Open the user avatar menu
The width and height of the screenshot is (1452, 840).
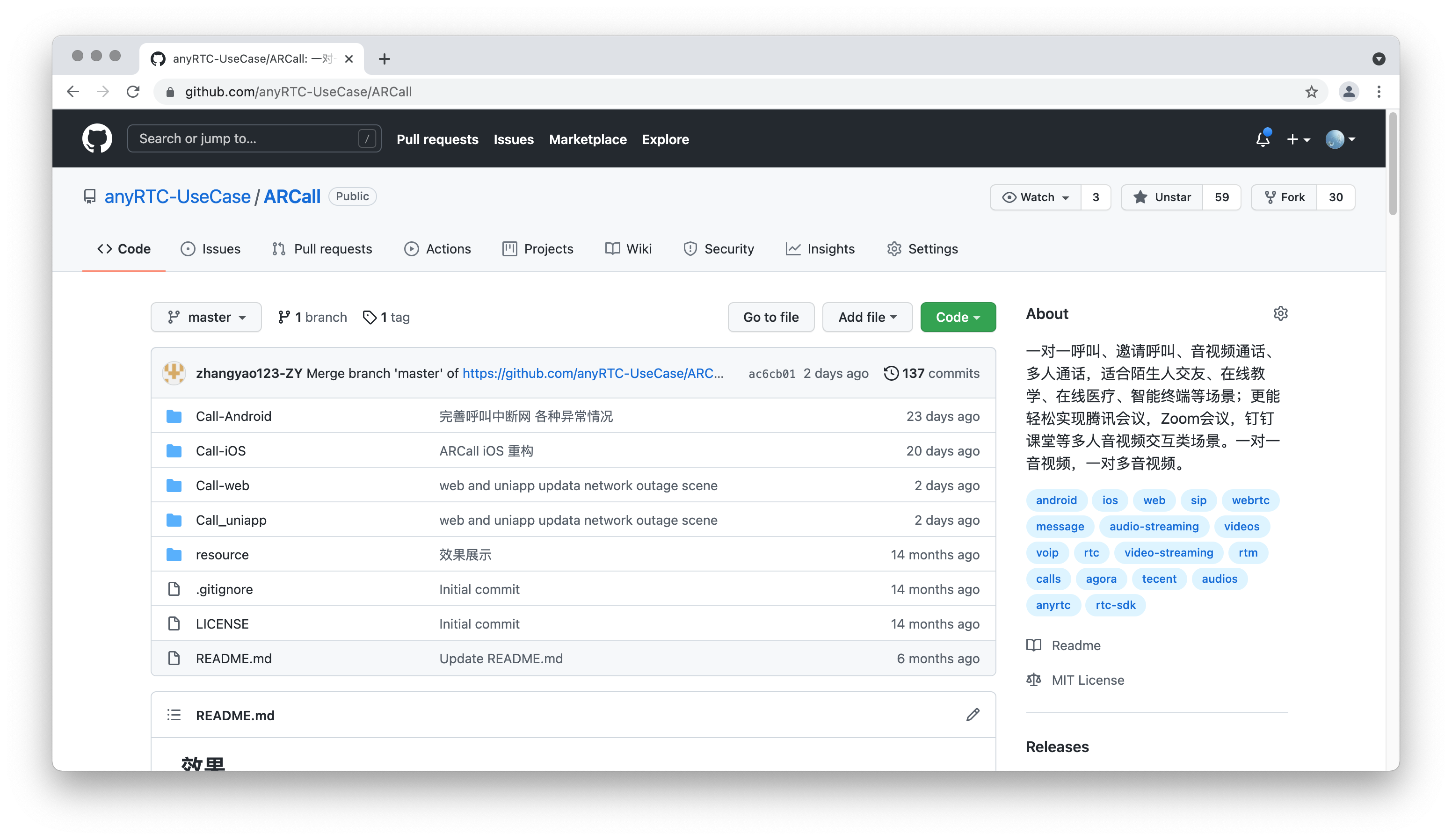[x=1340, y=139]
